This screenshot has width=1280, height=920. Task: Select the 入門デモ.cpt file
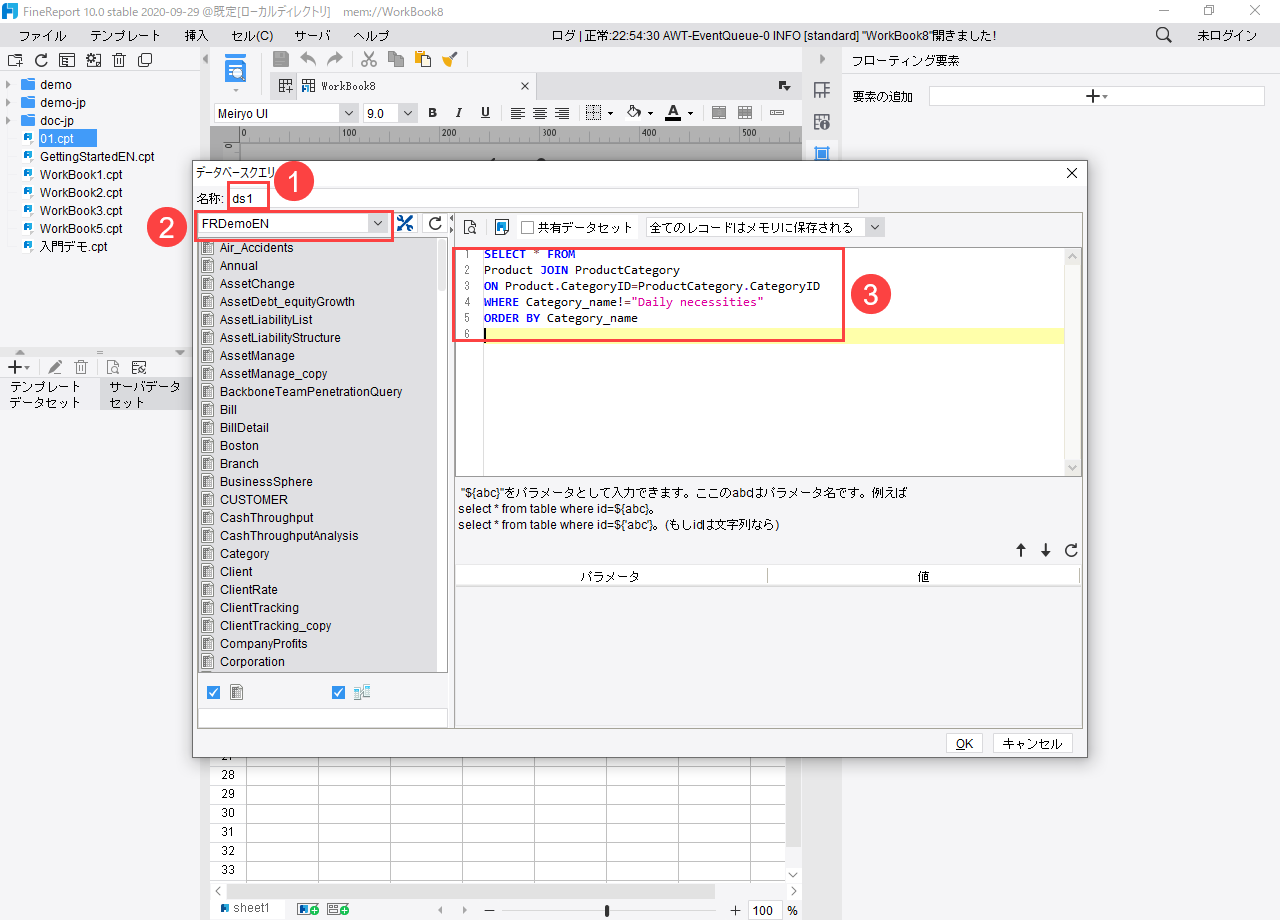click(x=73, y=246)
